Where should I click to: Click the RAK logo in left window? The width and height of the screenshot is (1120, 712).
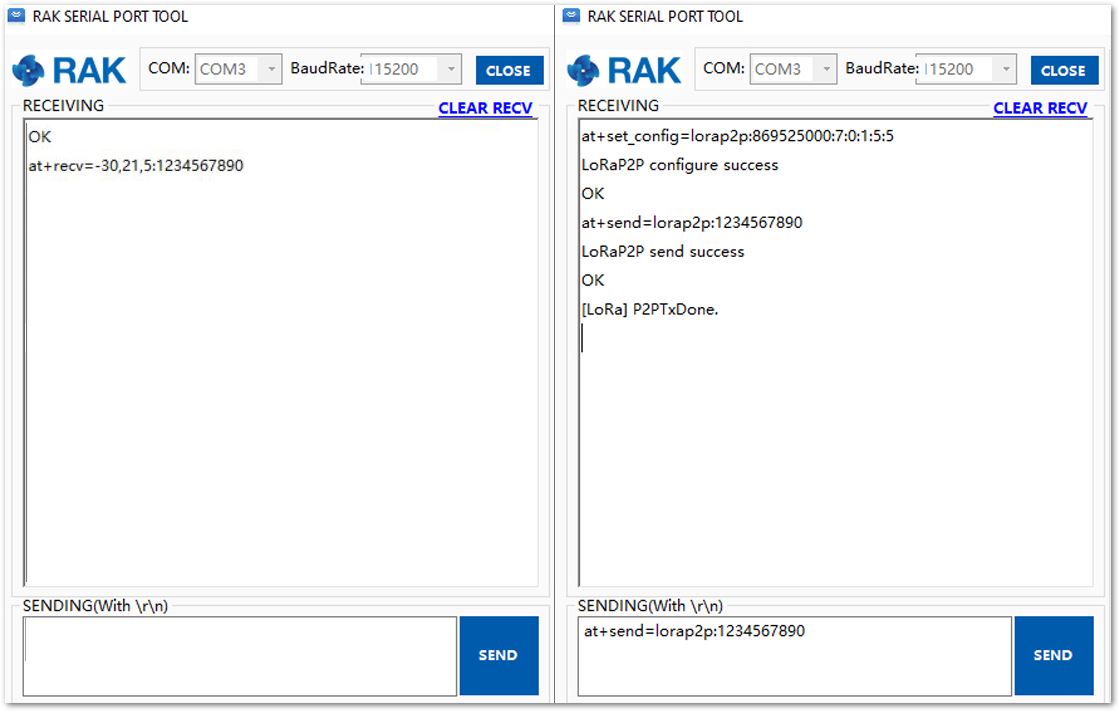tap(69, 70)
